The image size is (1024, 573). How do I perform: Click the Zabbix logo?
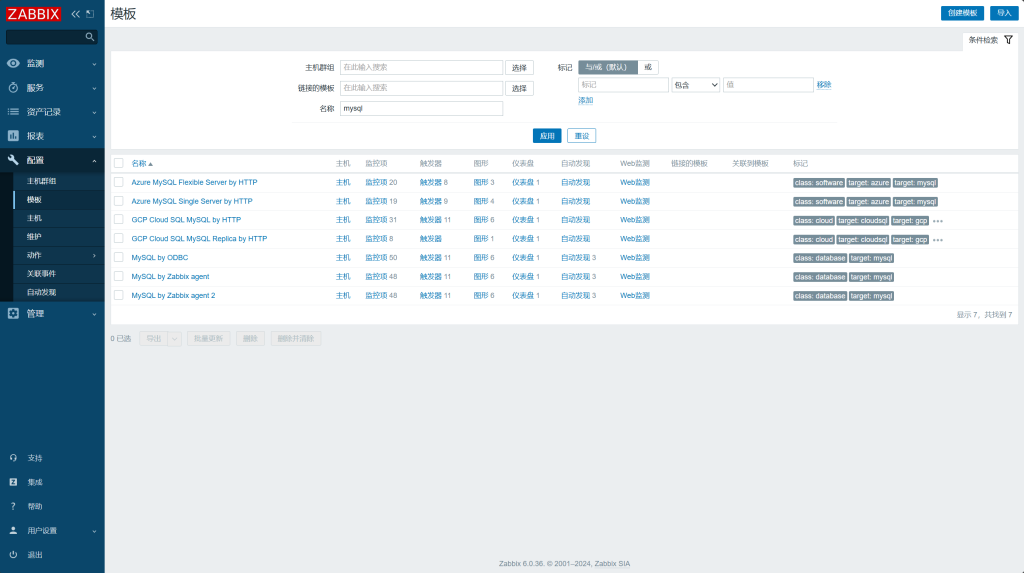coord(33,14)
